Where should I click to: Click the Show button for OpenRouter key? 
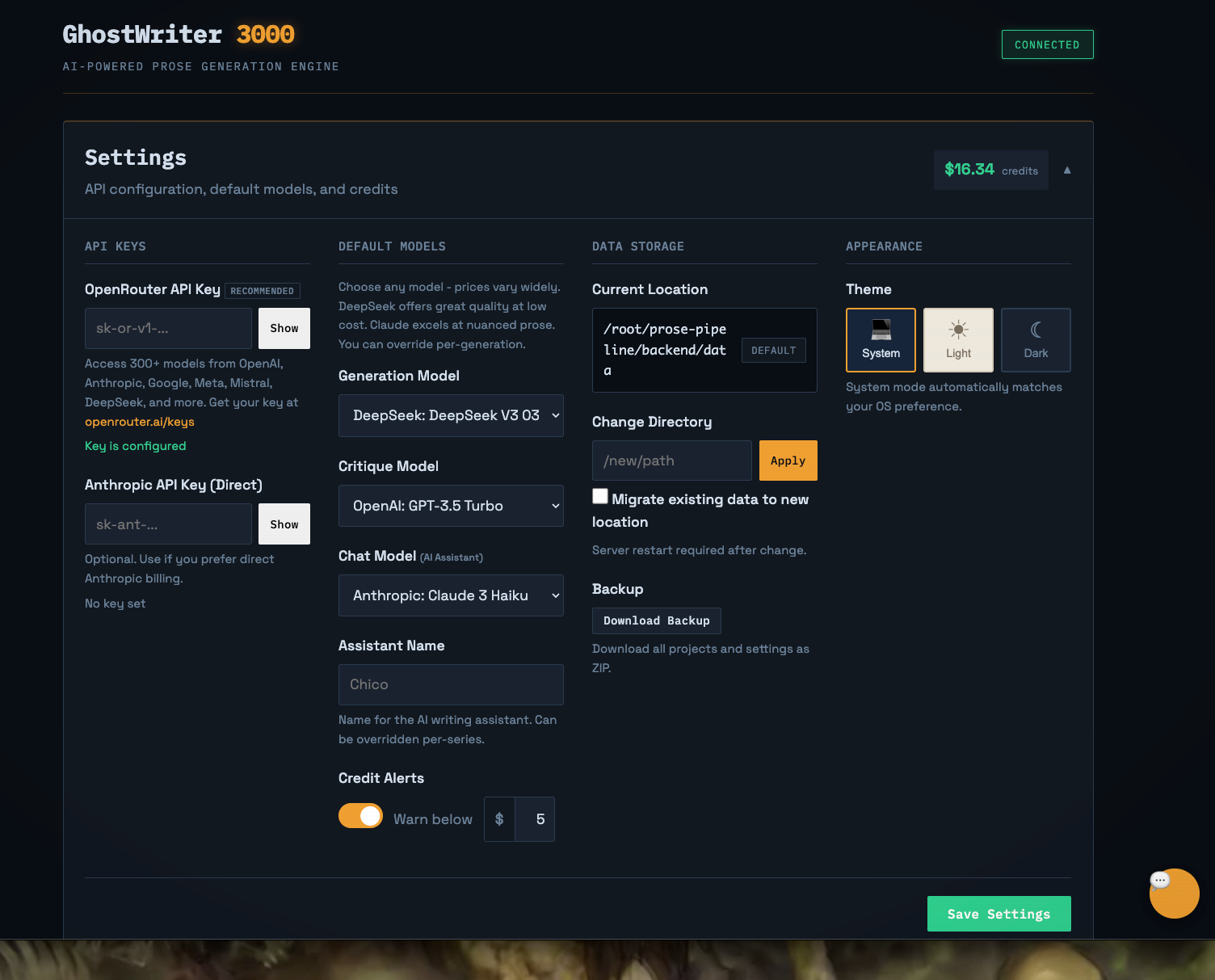click(x=284, y=328)
